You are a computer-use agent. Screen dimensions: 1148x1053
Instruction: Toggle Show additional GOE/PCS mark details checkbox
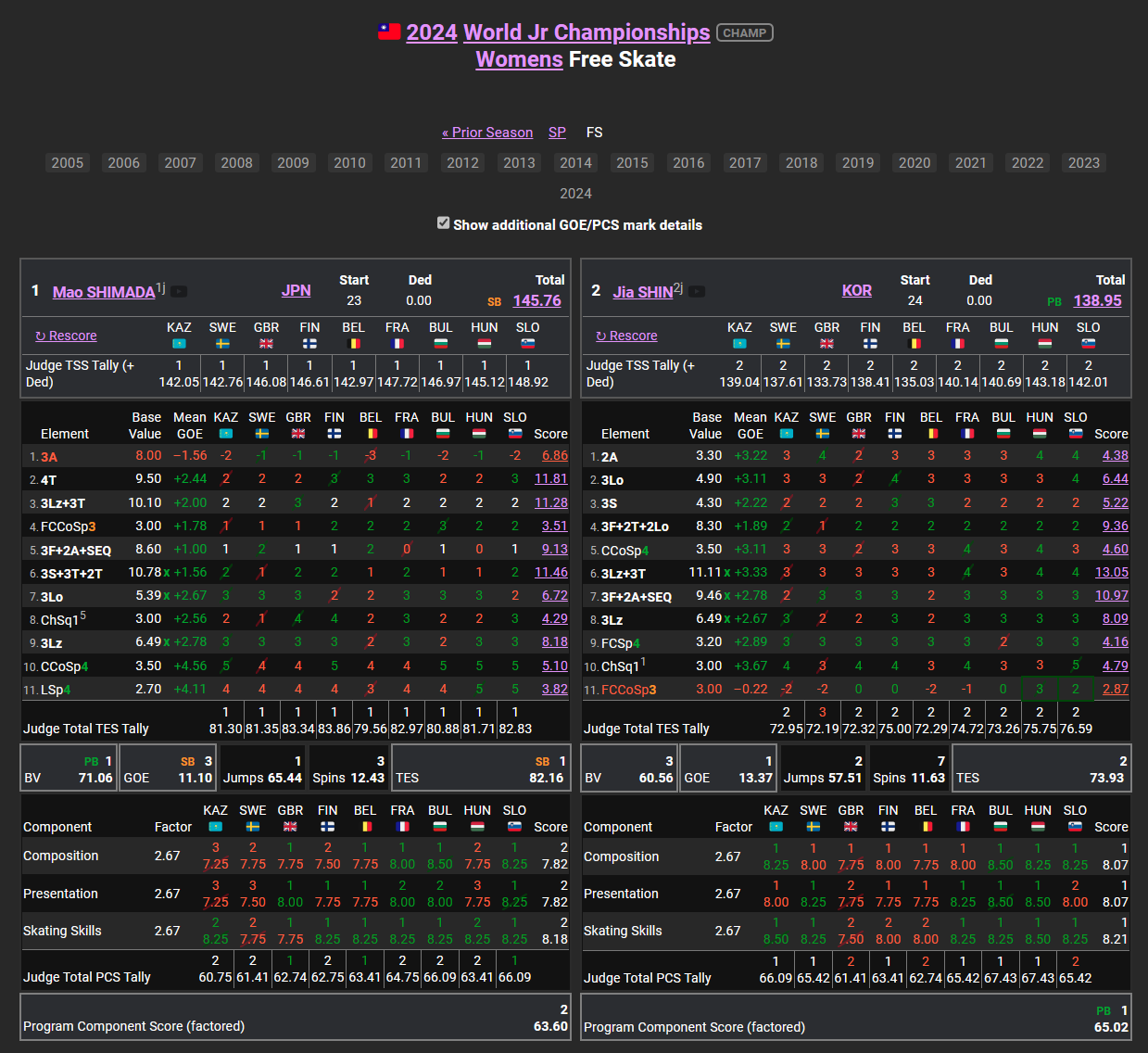click(x=444, y=223)
